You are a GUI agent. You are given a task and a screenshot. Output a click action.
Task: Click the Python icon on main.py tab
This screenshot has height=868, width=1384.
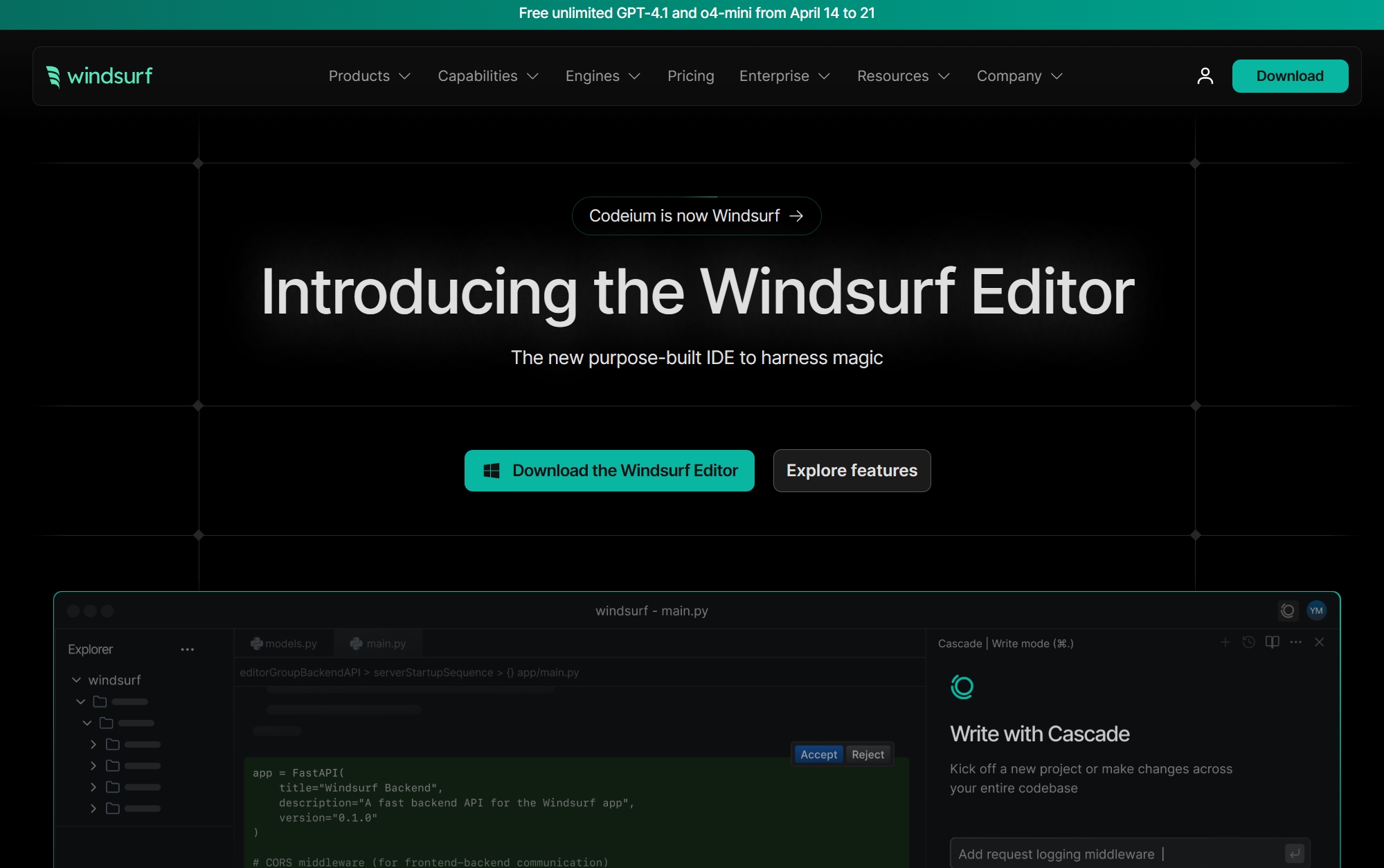point(356,643)
